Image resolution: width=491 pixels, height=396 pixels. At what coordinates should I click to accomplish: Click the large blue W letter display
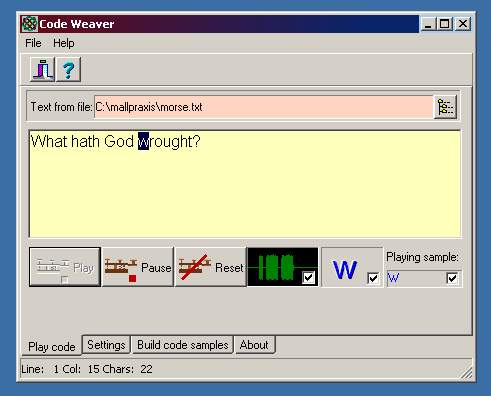[345, 269]
